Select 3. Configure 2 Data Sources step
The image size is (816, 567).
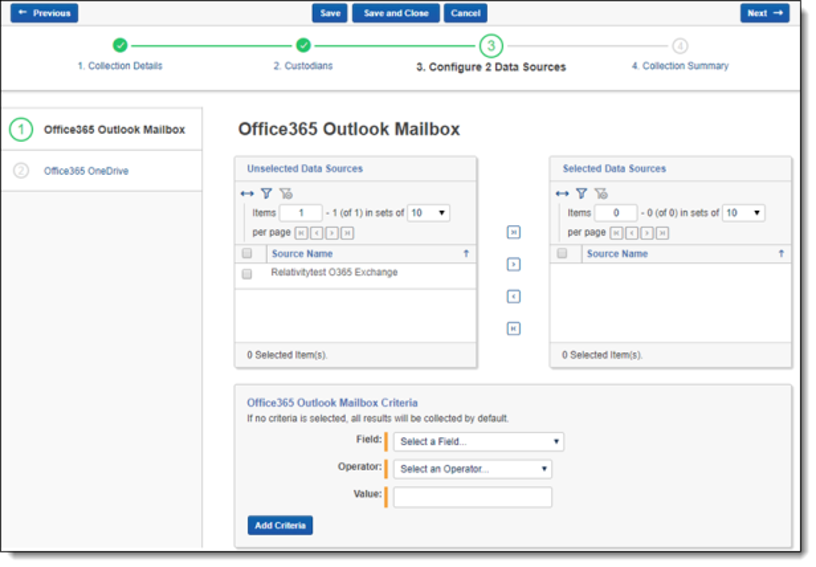491,67
